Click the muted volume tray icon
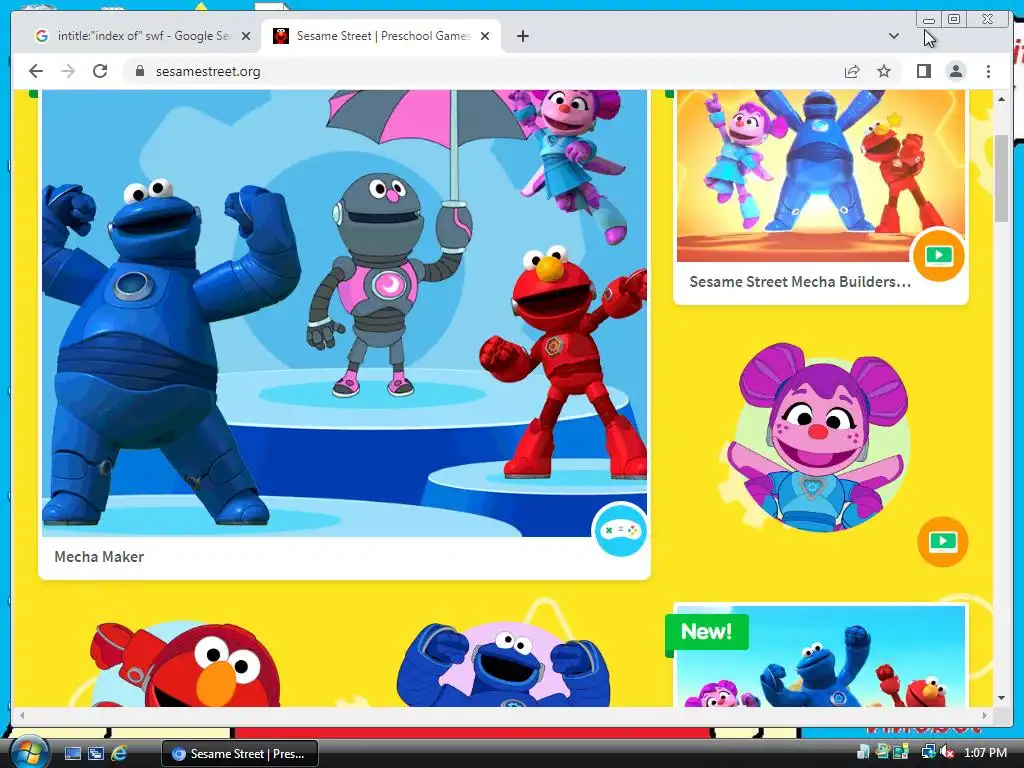1024x768 pixels. [x=946, y=752]
